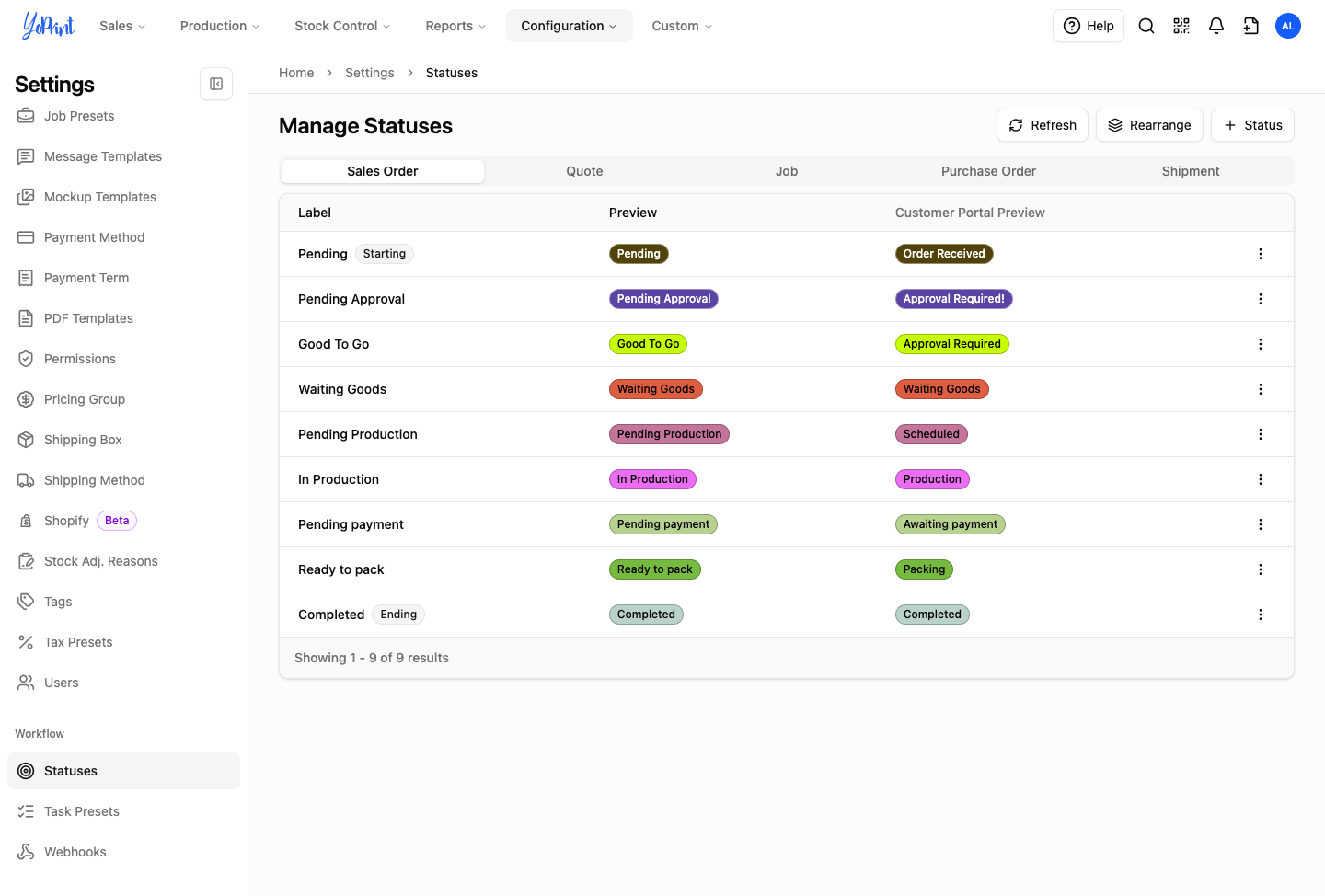
Task: Open the Help button
Action: (x=1089, y=26)
